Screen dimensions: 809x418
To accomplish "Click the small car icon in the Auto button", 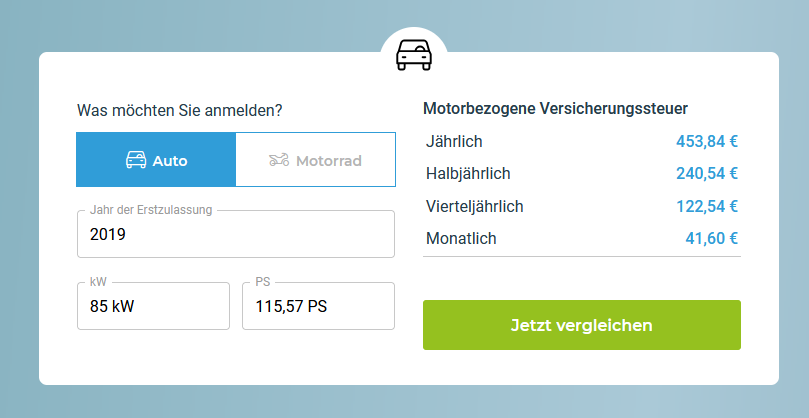I will 136,160.
